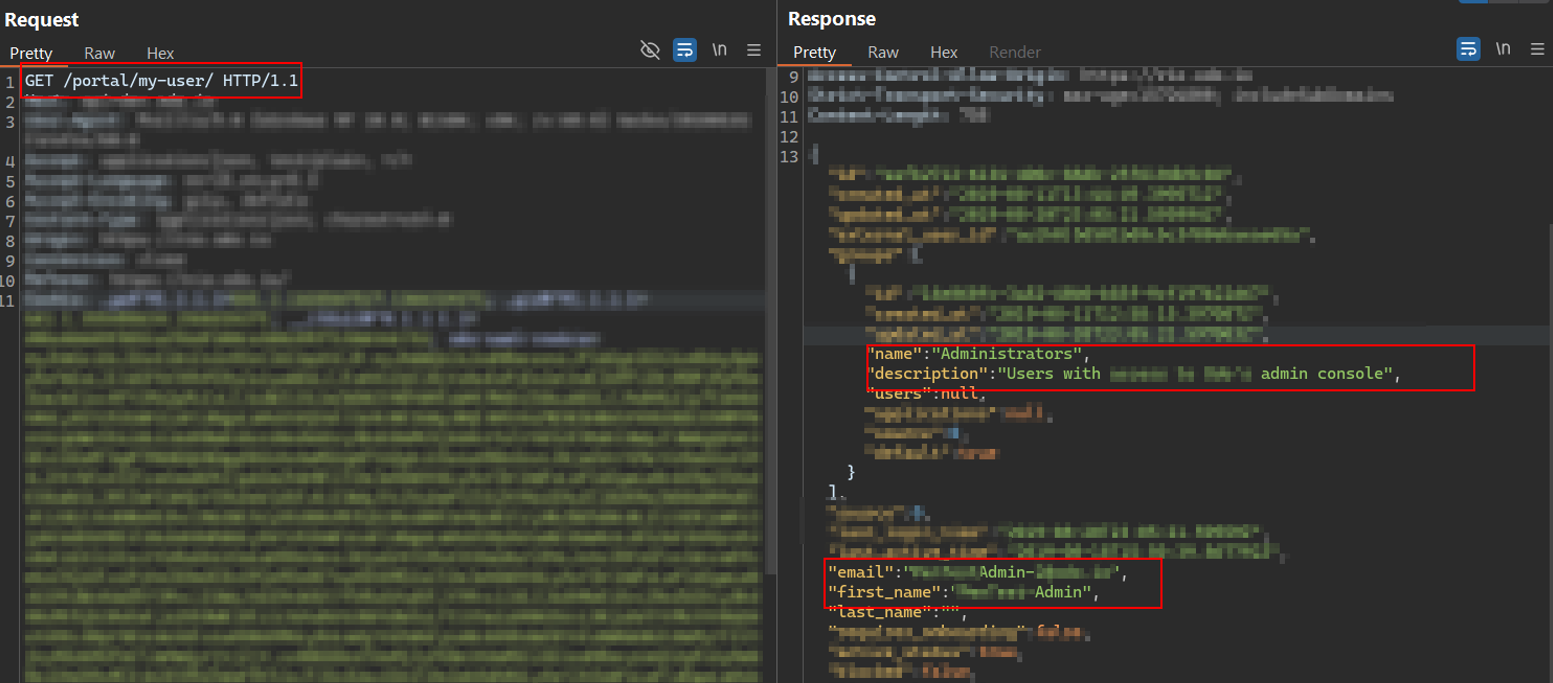Viewport: 1553px width, 683px height.
Task: Select the Pretty tab in Response panel
Action: point(814,53)
